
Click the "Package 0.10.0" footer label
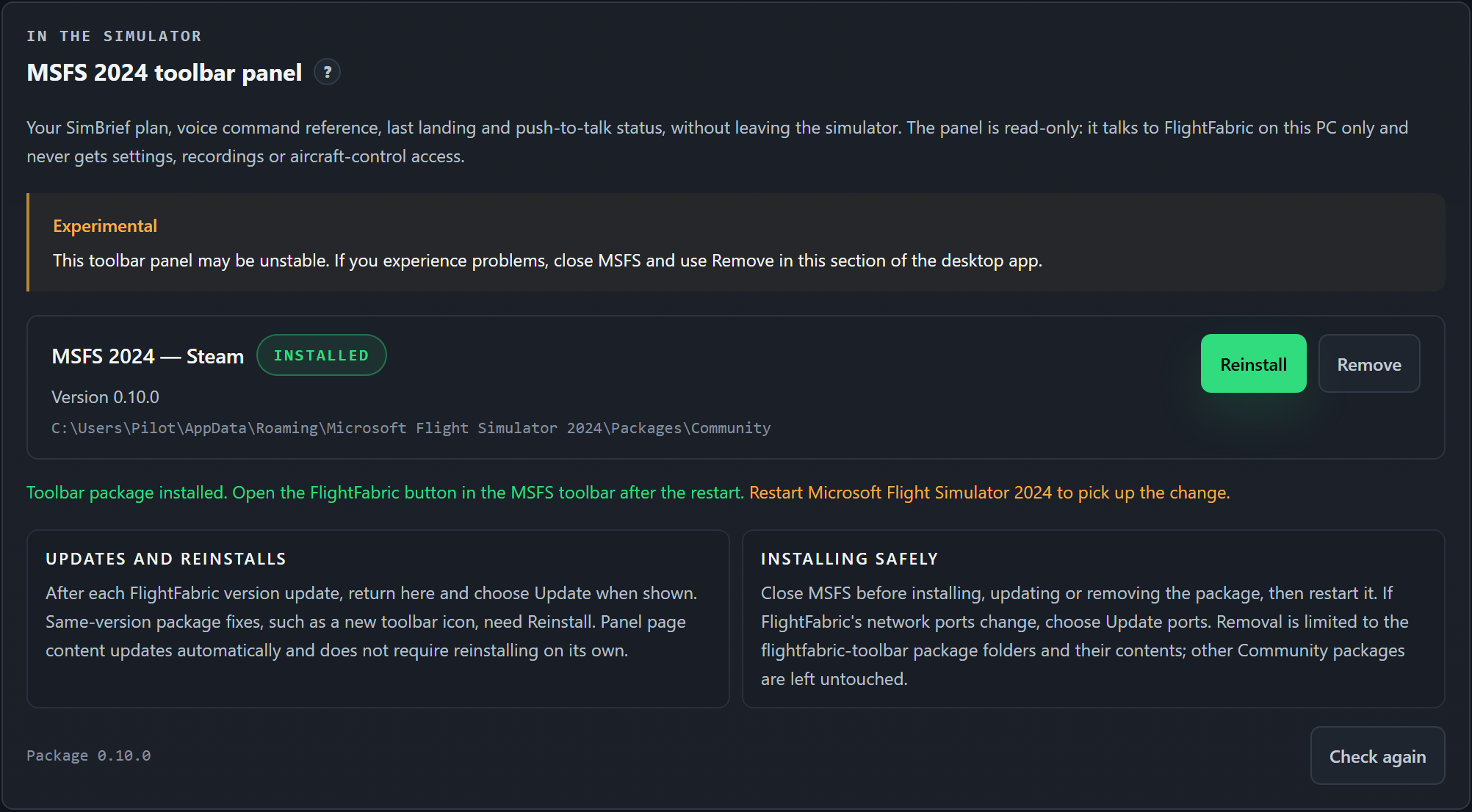click(89, 755)
